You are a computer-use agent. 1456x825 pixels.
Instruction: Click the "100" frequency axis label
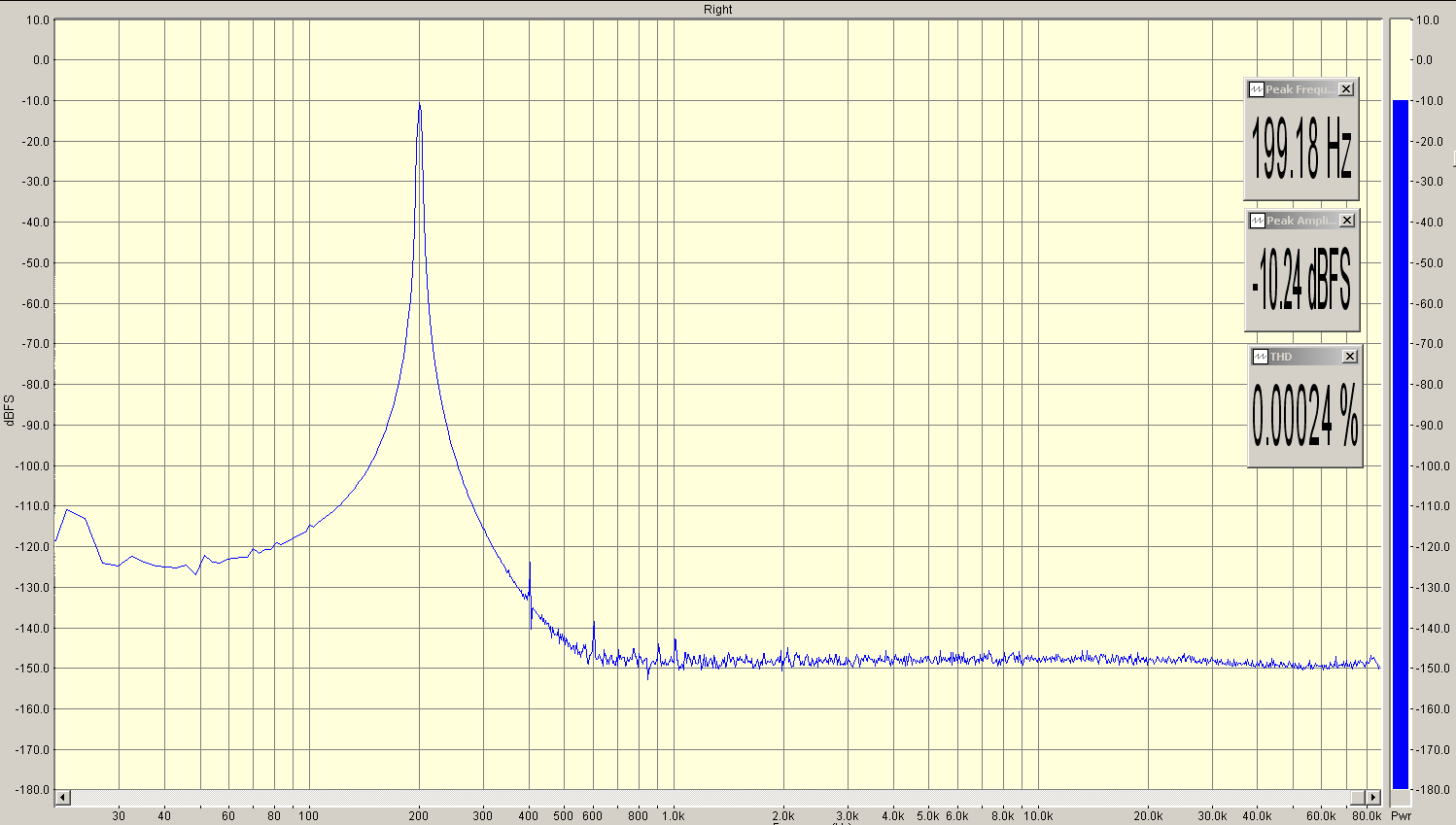(309, 815)
